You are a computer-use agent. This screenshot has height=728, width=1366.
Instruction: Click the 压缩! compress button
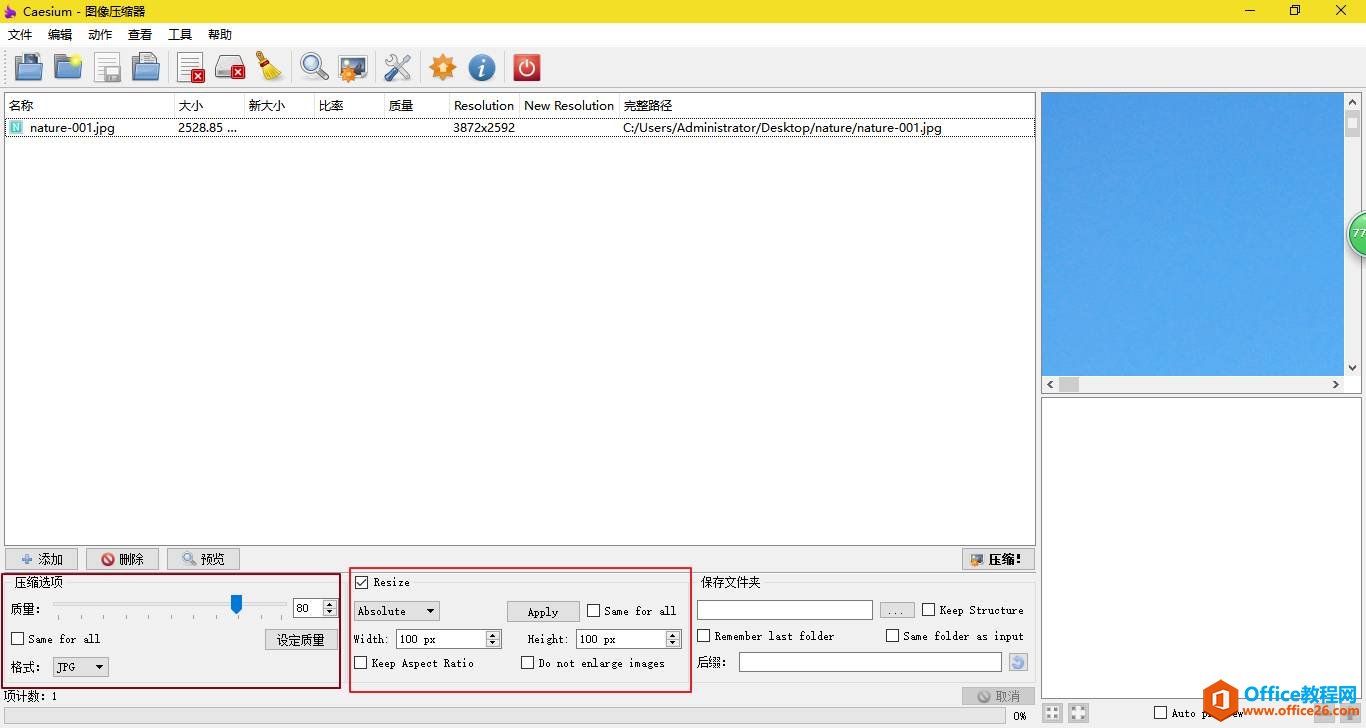(998, 559)
